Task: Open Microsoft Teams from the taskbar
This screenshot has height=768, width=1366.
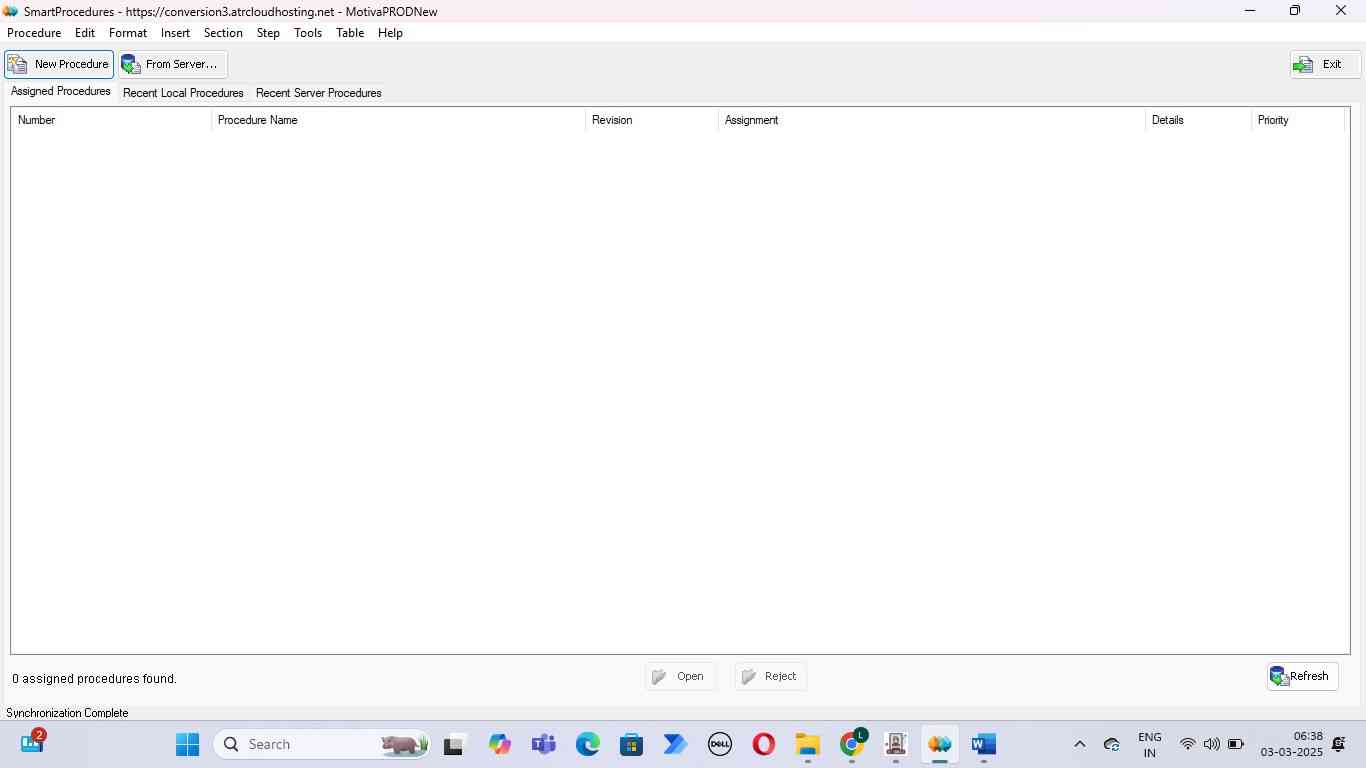Action: 544,745
